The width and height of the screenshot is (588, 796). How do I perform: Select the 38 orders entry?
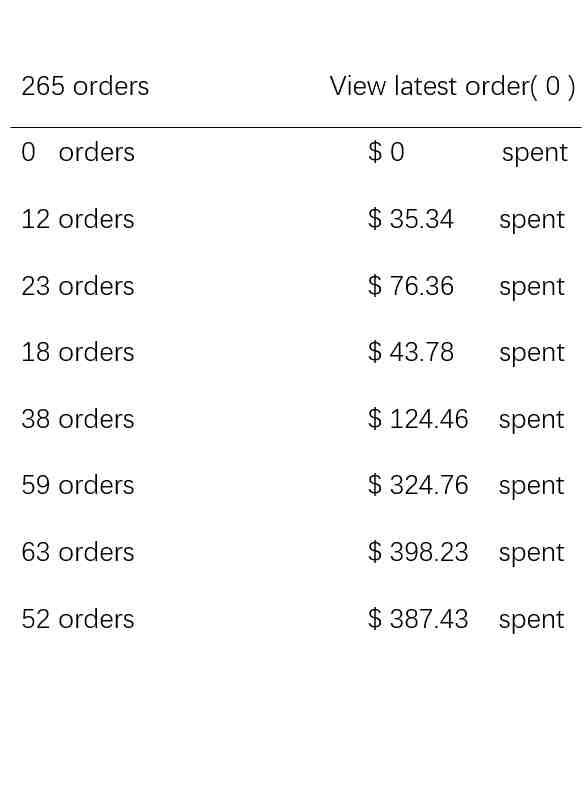(78, 419)
